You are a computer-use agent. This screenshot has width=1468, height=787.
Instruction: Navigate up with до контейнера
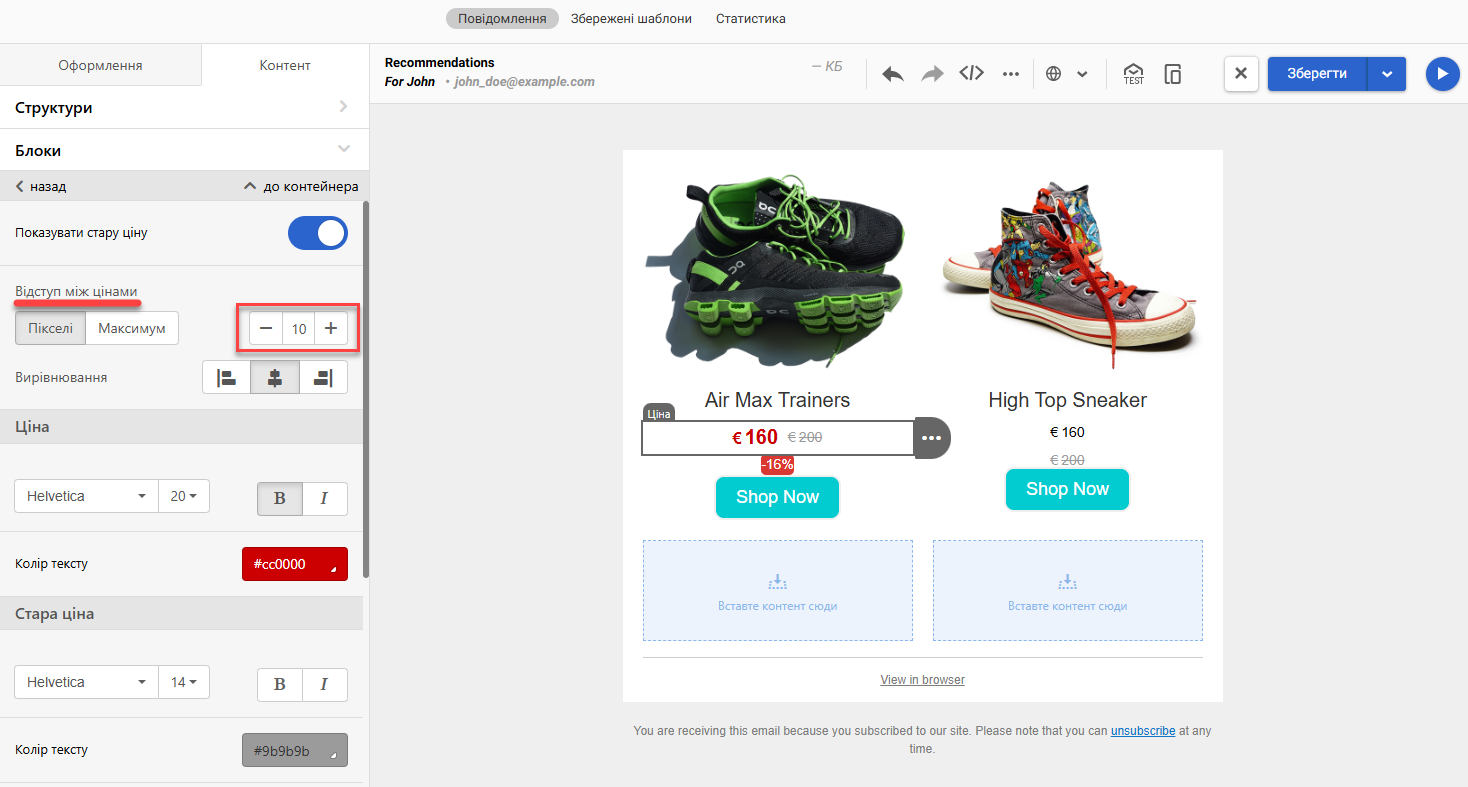(x=301, y=186)
